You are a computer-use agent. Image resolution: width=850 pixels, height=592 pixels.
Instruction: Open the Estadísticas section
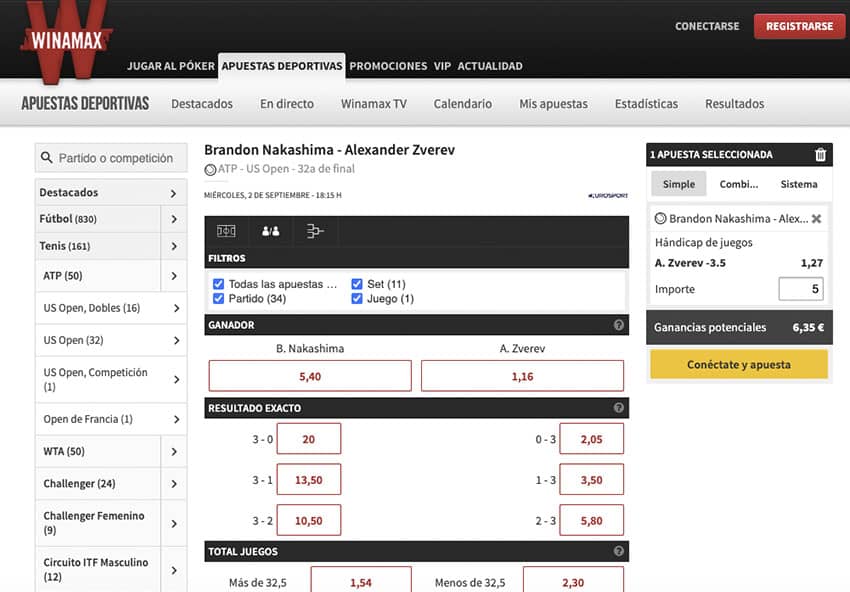(x=646, y=104)
